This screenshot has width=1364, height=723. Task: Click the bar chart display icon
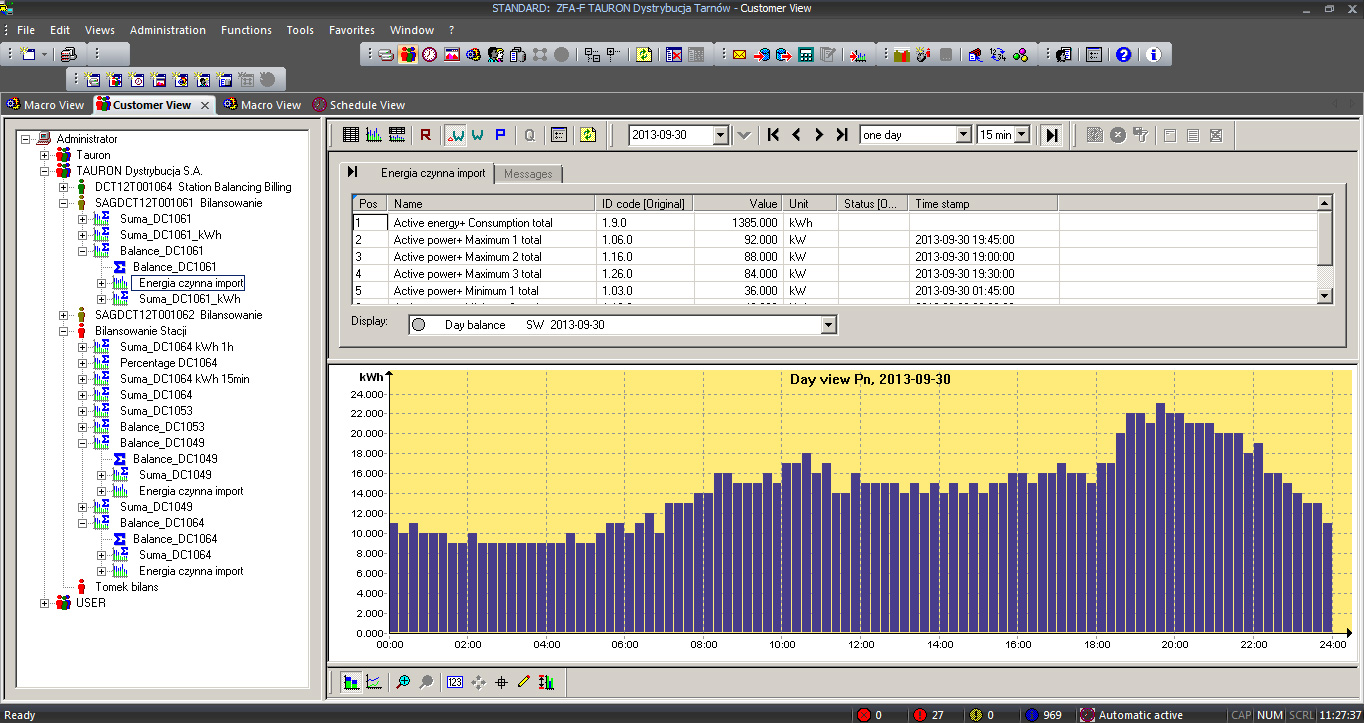(351, 682)
